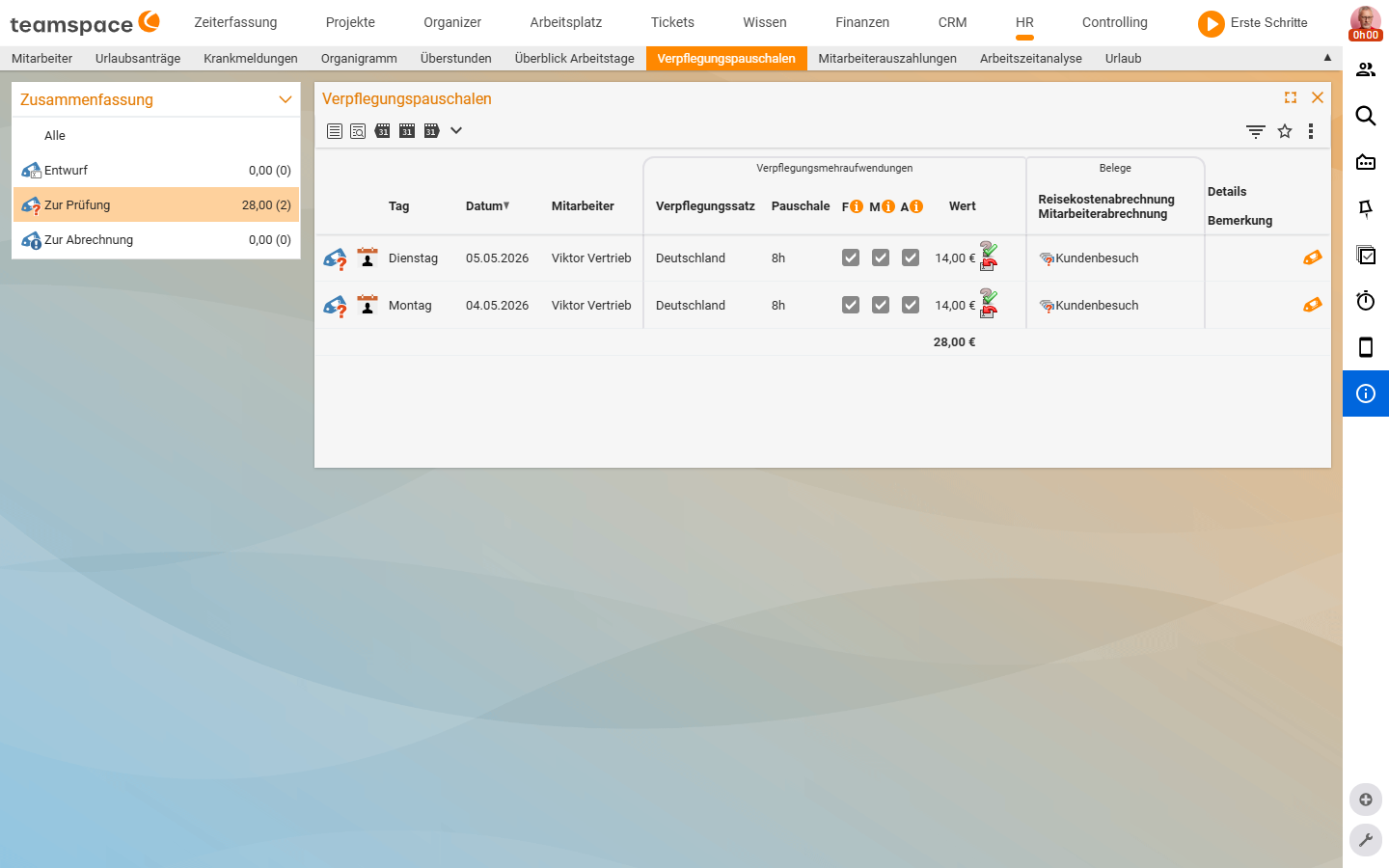The width and height of the screenshot is (1389, 868).
Task: Select Entwurf summary row
Action: [156, 171]
